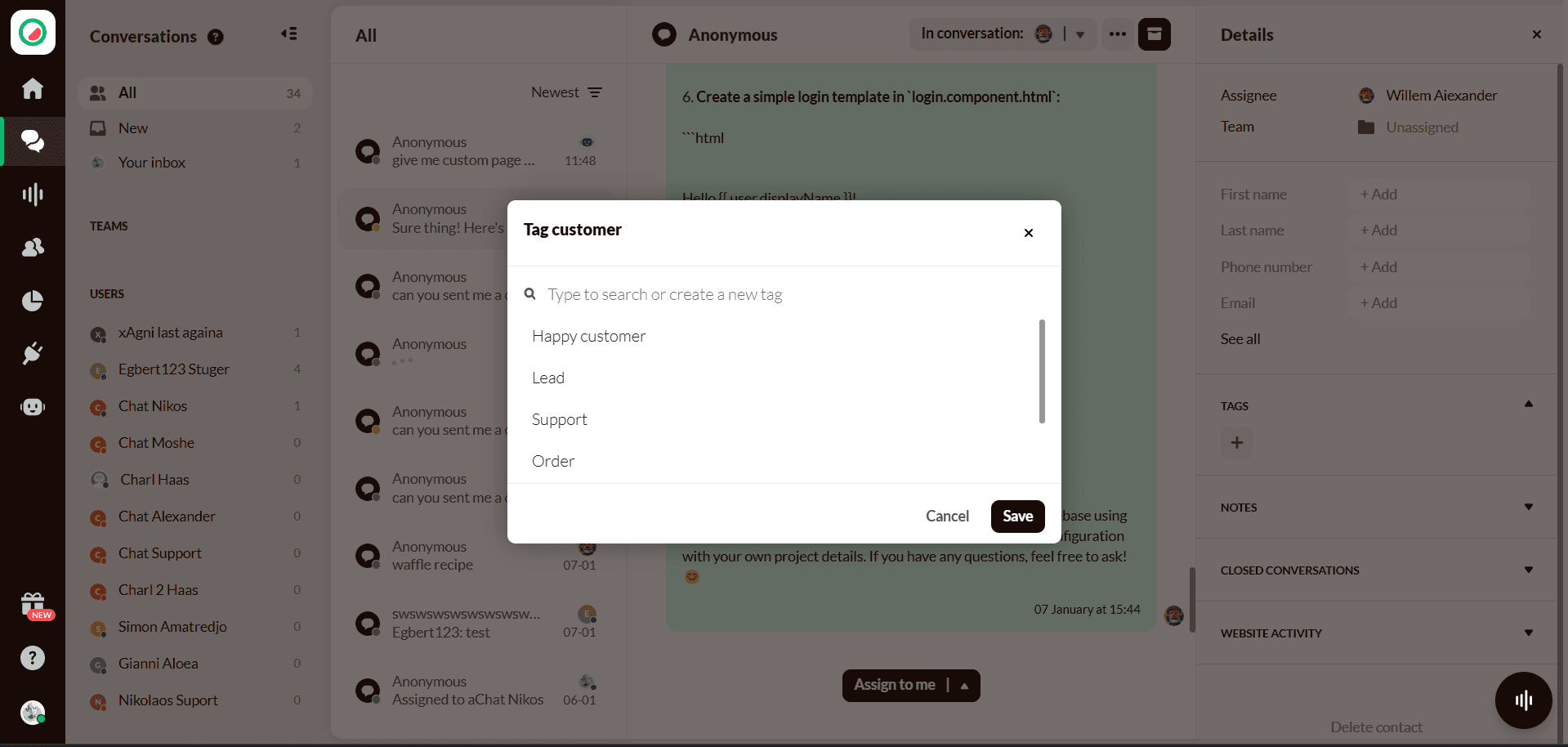Close the Tag customer dialog
The image size is (1568, 747).
pos(1029,233)
